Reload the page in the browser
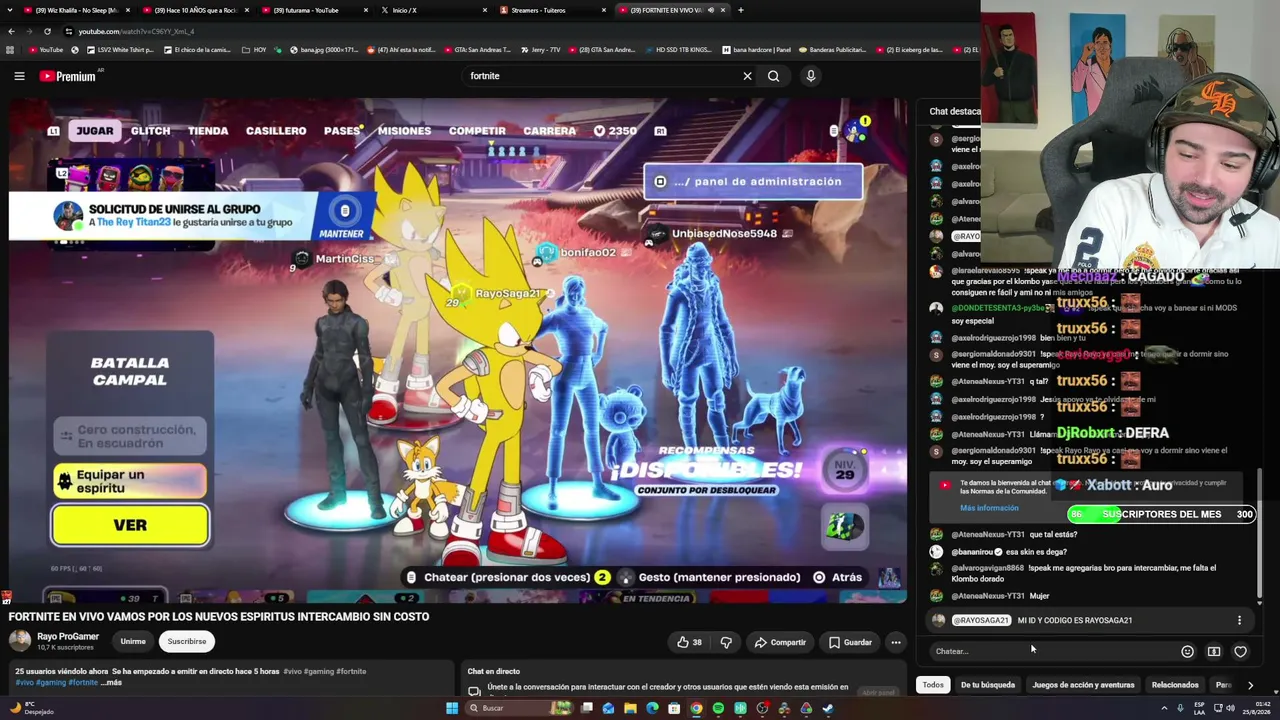 click(x=48, y=31)
